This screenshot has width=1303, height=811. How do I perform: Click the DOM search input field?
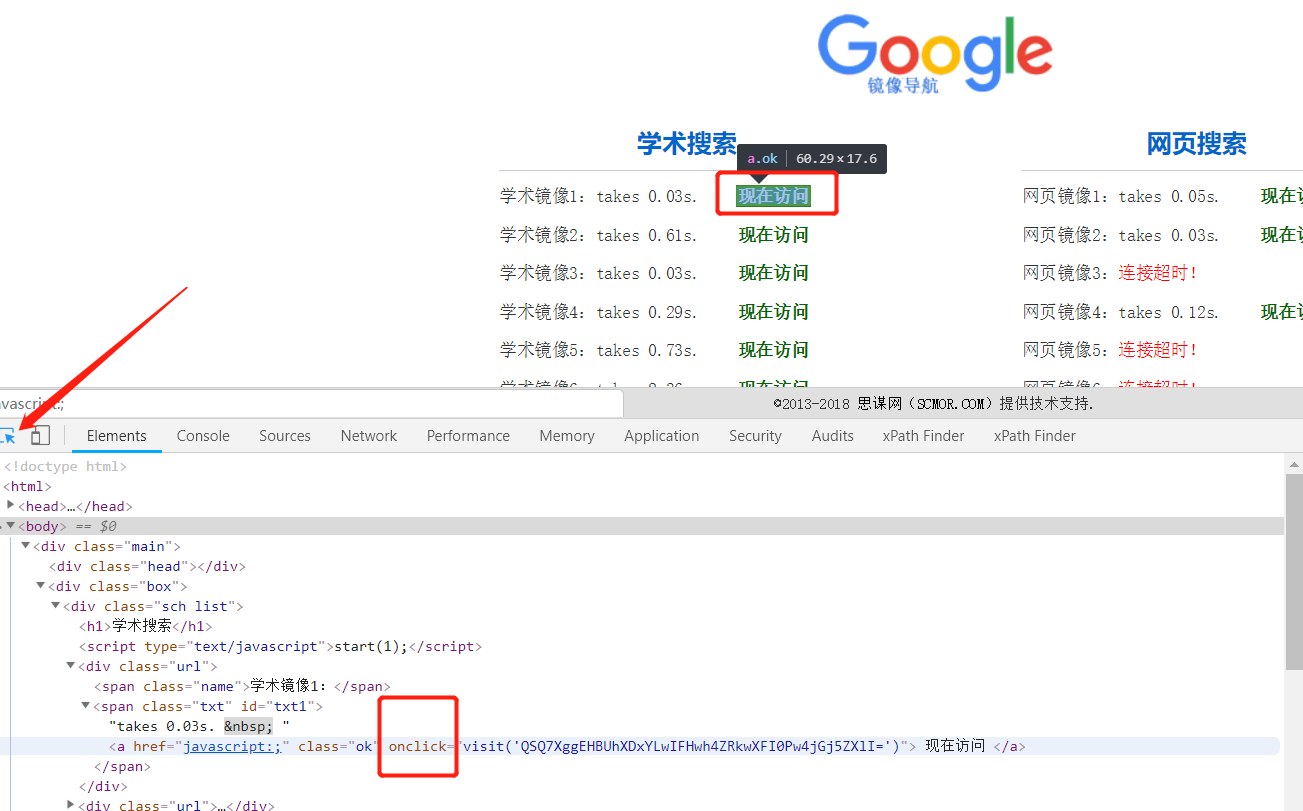300,402
